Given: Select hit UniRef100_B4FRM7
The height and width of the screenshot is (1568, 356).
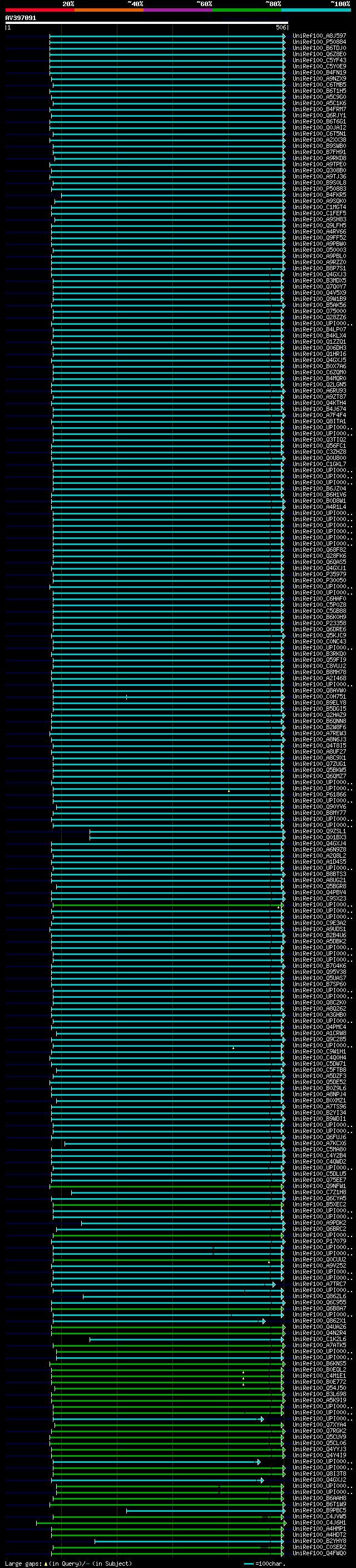Looking at the screenshot, I should coord(319,109).
